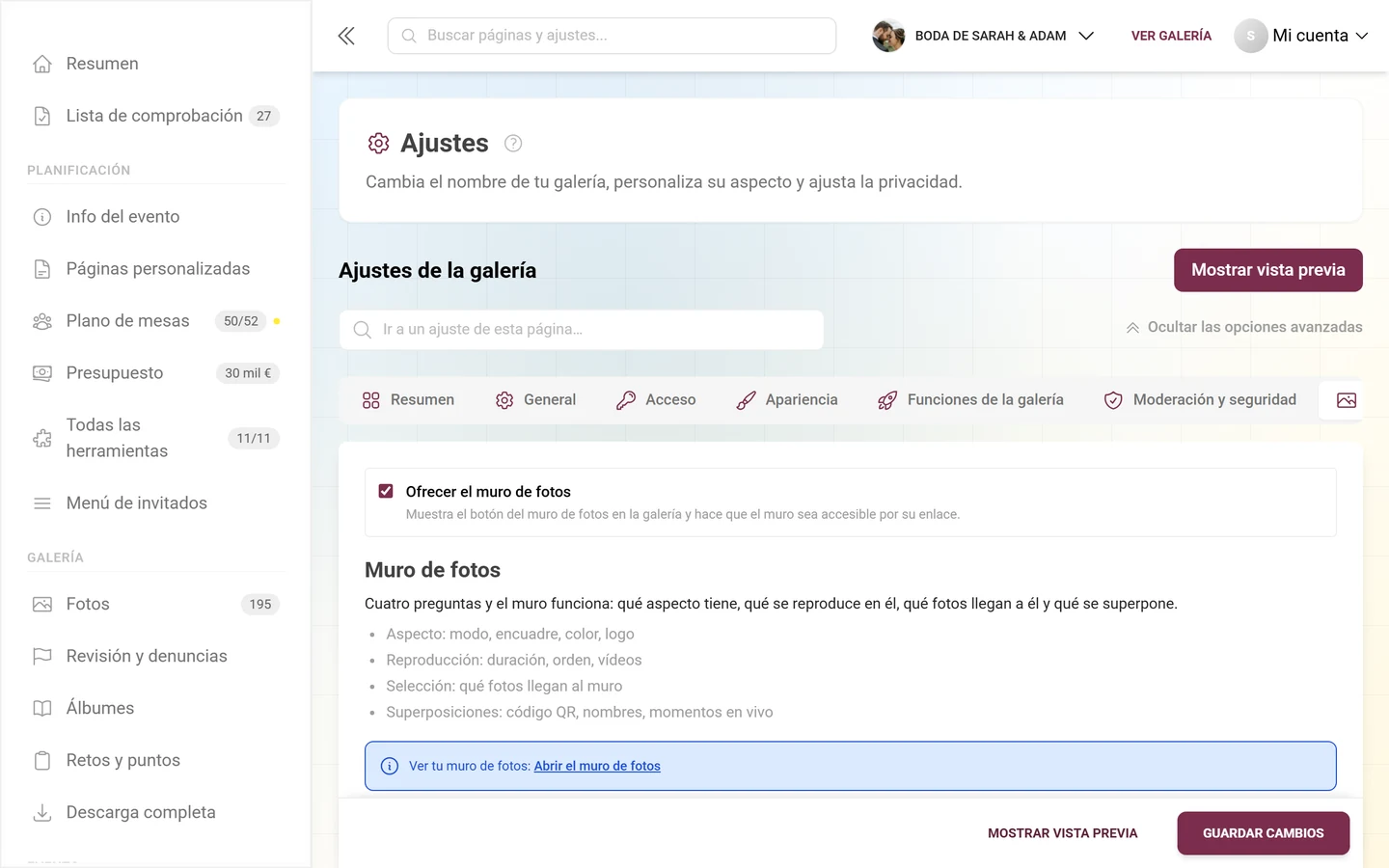Click the 50/52 badge on Plano de mesas
The width and height of the screenshot is (1389, 868).
tap(241, 321)
